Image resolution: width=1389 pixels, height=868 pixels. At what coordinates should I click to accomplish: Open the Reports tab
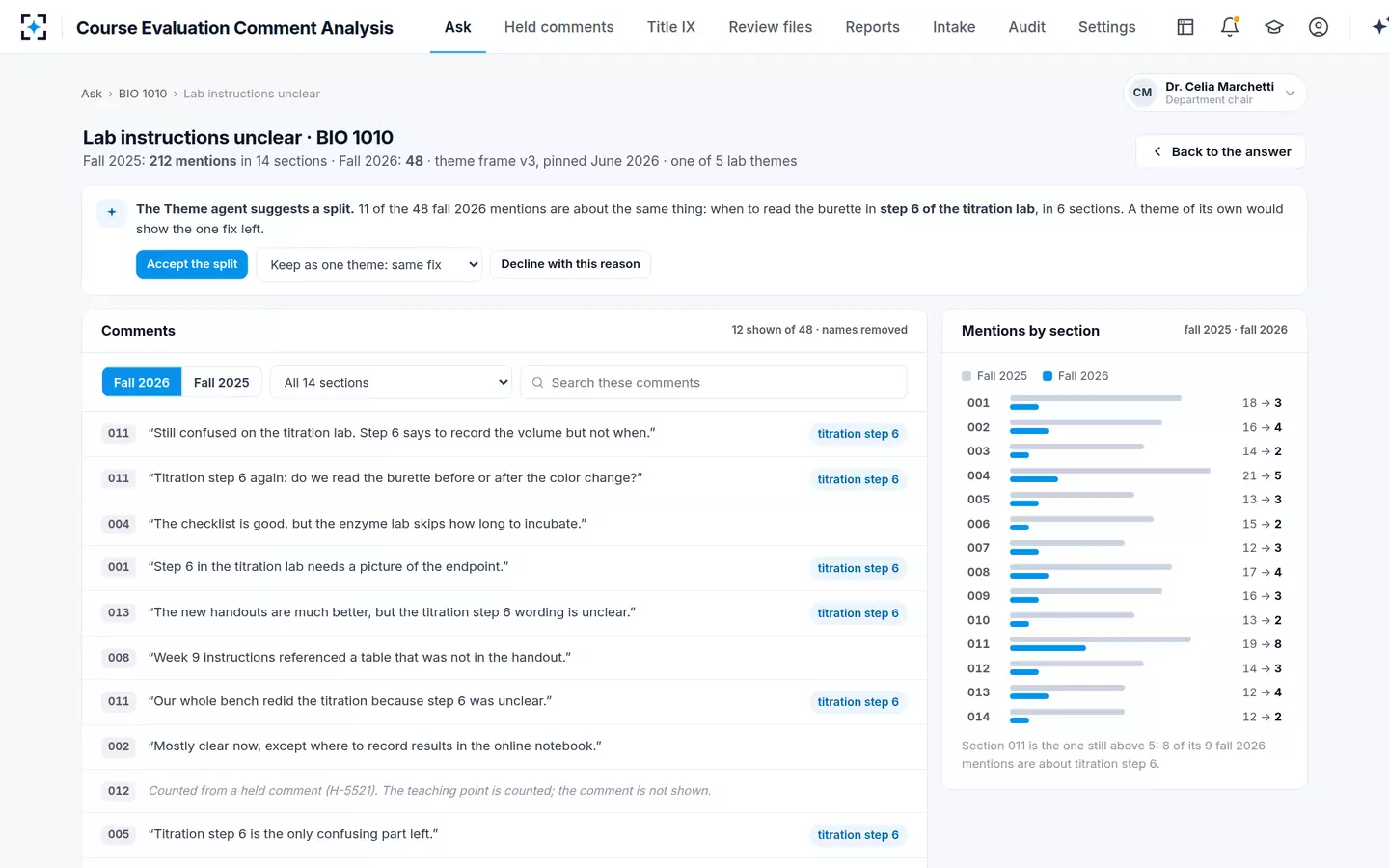tap(872, 27)
